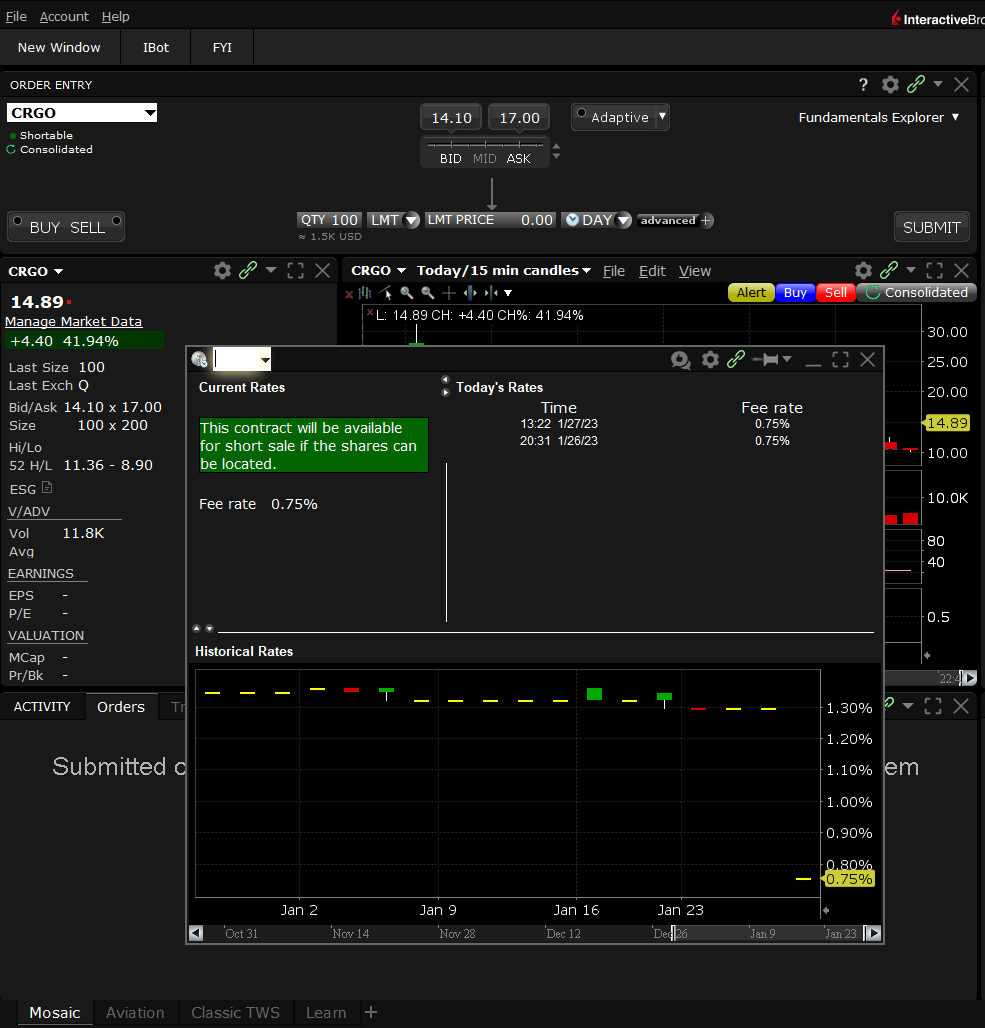Image resolution: width=985 pixels, height=1028 pixels.
Task: Expand the Adaptive algo dropdown arrow
Action: click(x=662, y=117)
